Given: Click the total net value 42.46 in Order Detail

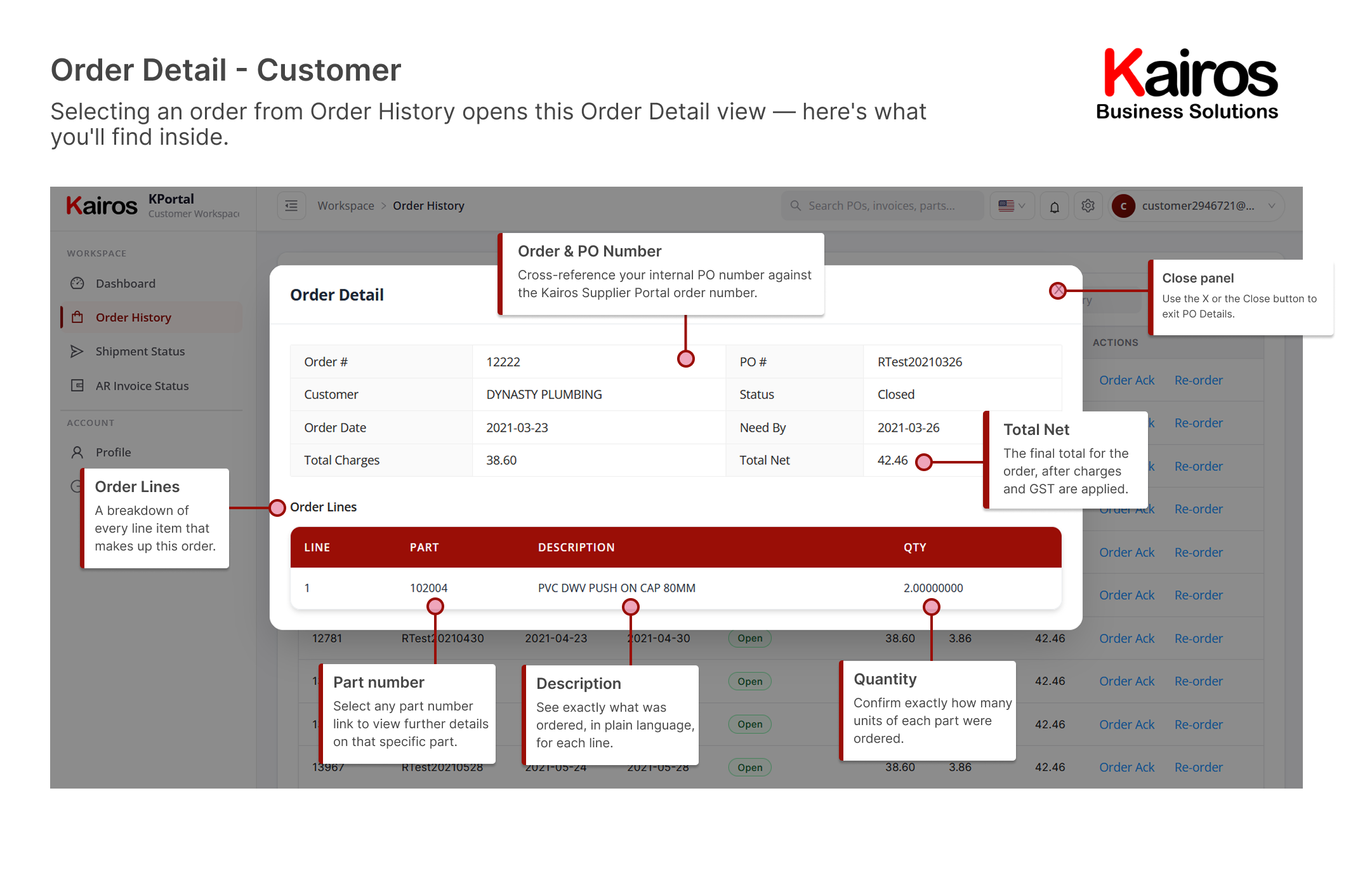Looking at the screenshot, I should (x=892, y=460).
